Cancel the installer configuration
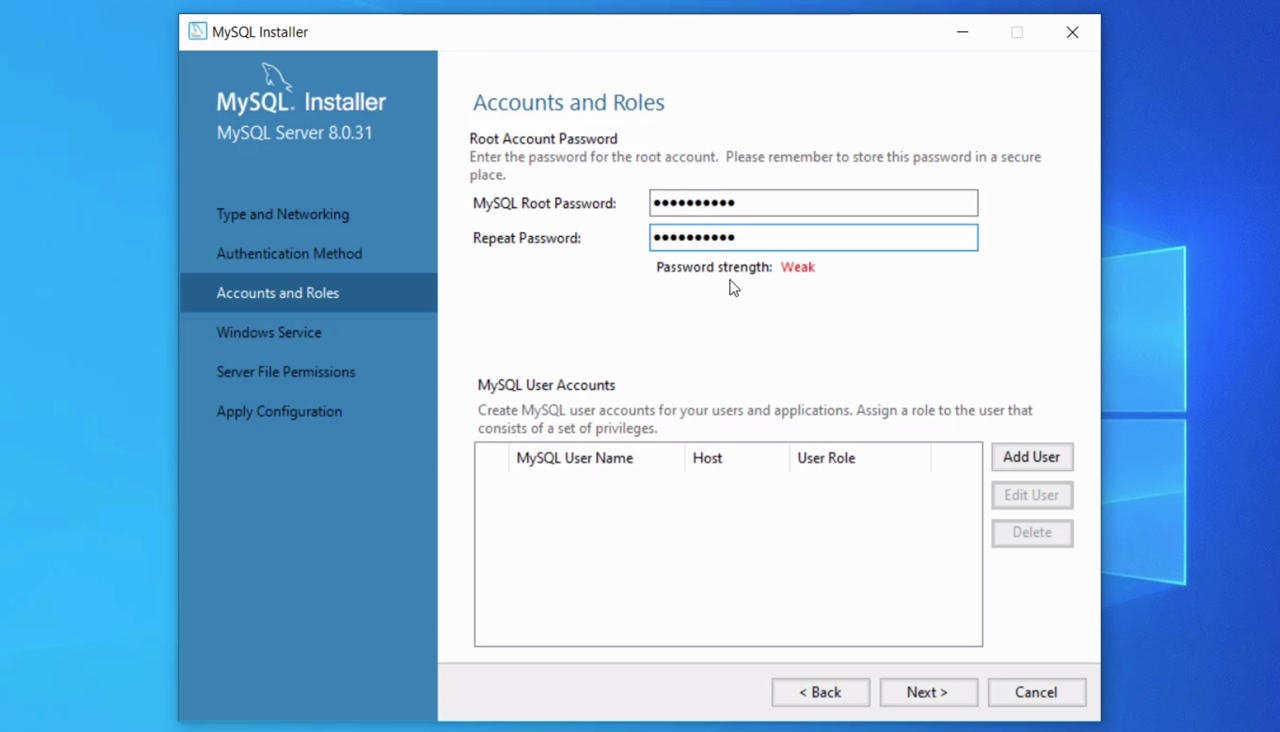 [1036, 692]
